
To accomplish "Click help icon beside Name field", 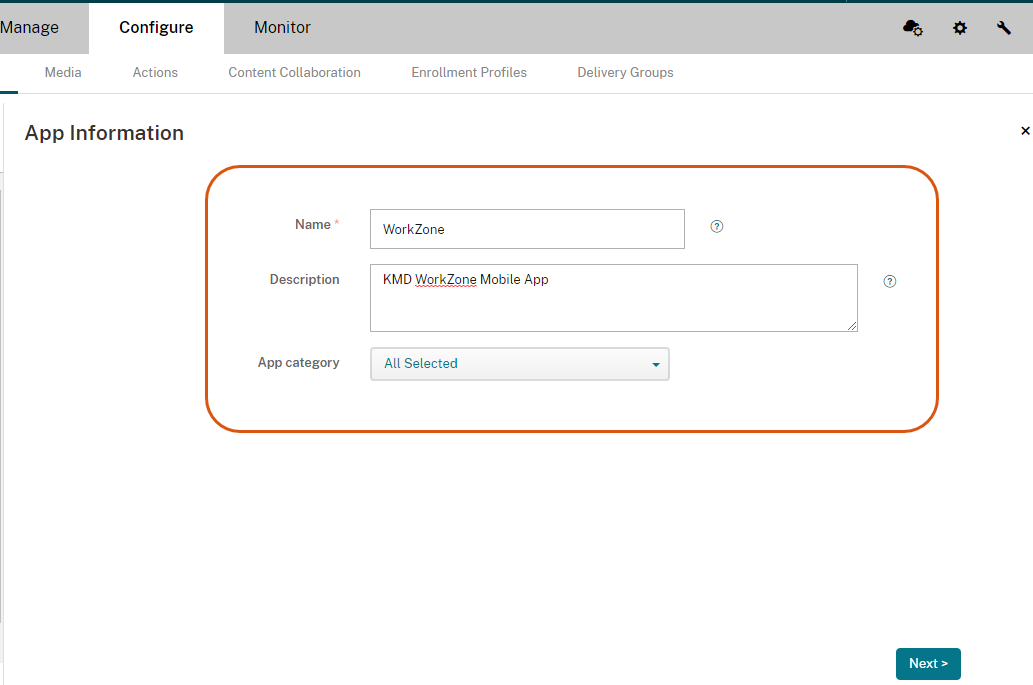I will coord(717,227).
